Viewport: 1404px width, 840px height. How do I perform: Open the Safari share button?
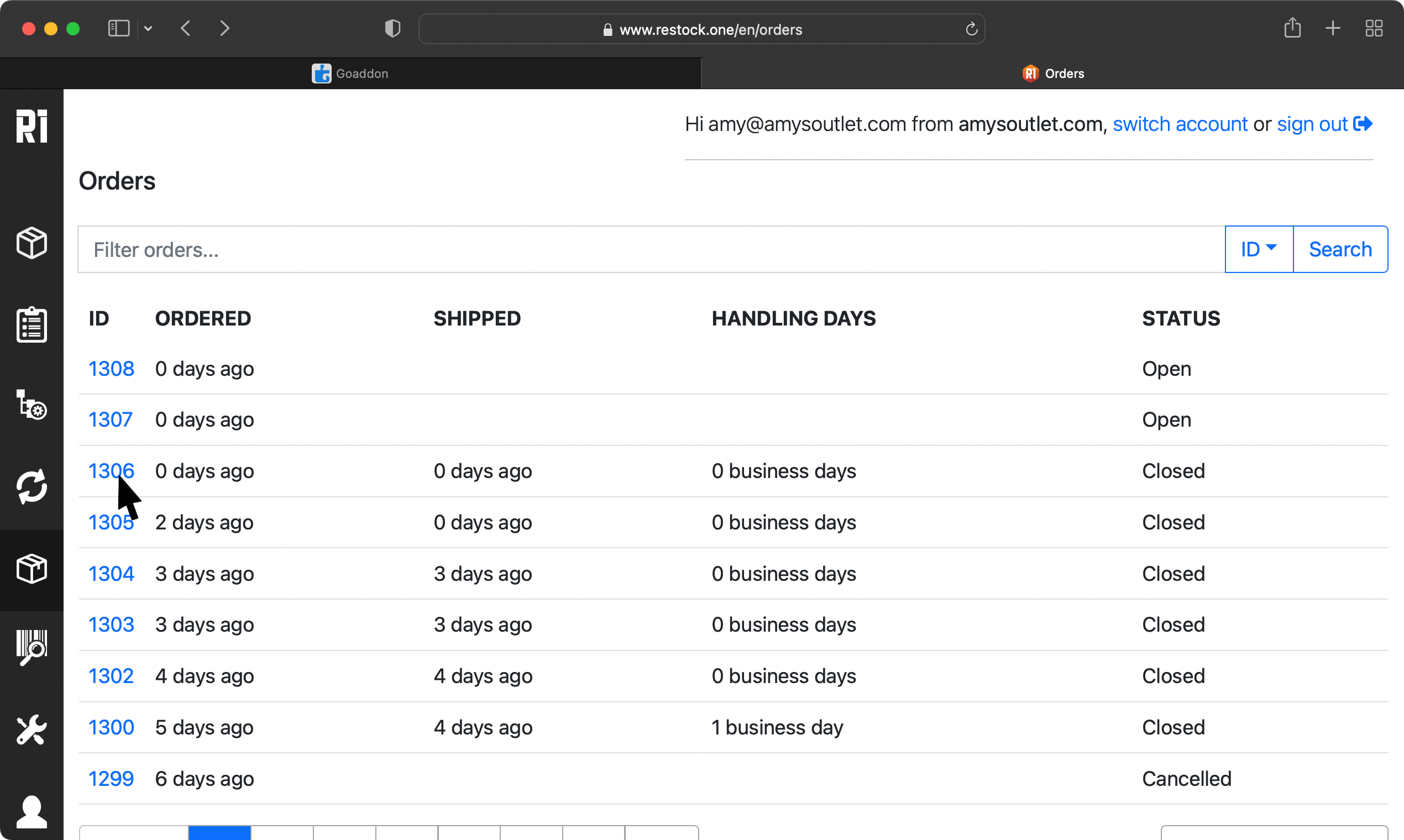pyautogui.click(x=1292, y=27)
